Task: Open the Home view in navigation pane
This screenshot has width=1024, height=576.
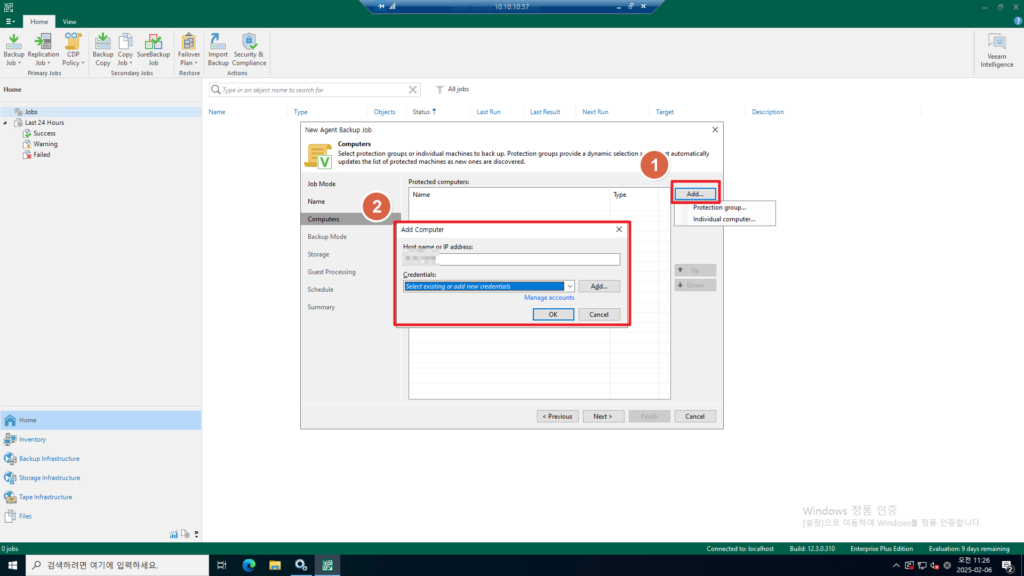Action: tap(101, 420)
